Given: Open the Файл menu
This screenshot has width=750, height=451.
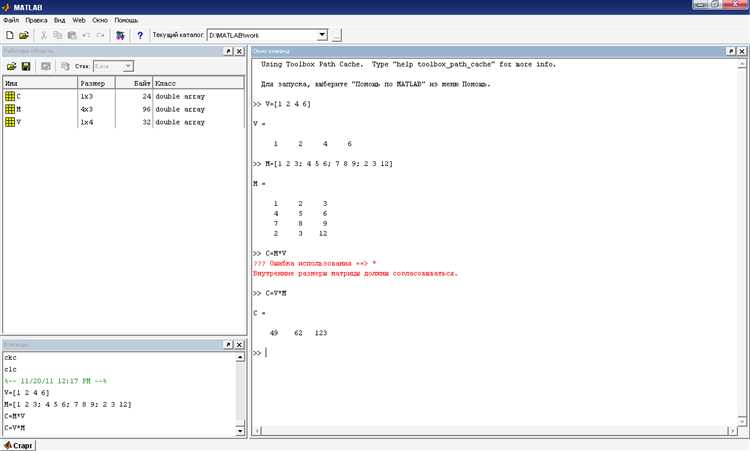Looking at the screenshot, I should click(11, 19).
